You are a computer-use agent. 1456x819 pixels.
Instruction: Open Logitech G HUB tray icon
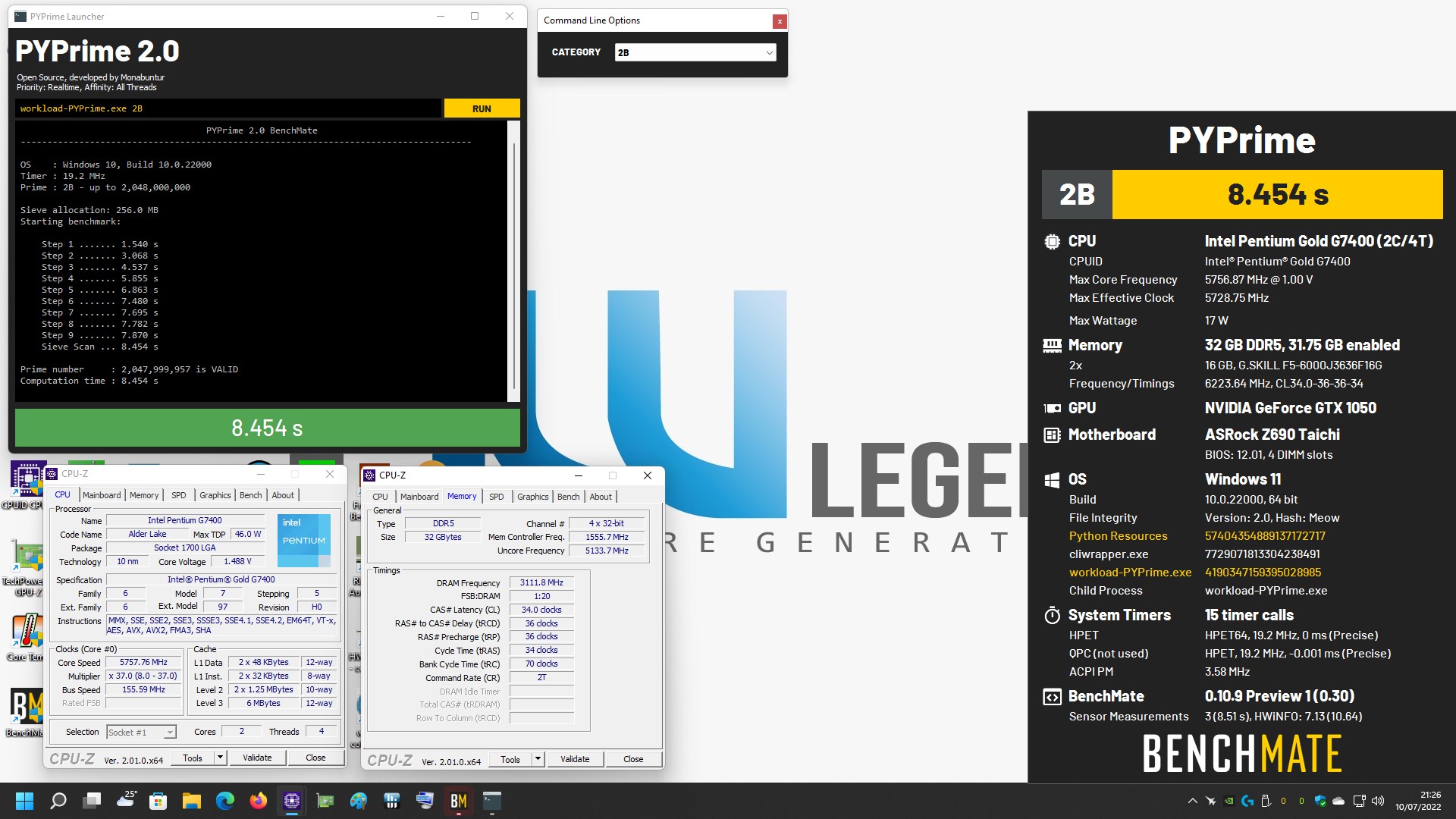pyautogui.click(x=1247, y=801)
